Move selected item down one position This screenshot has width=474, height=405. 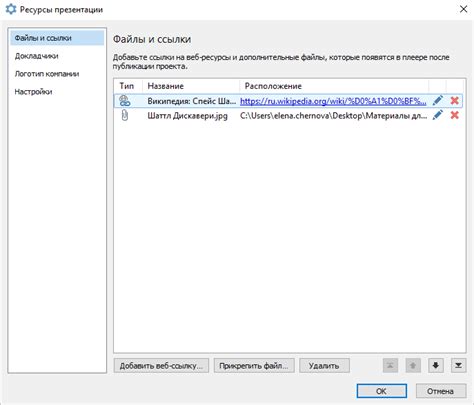click(x=436, y=366)
